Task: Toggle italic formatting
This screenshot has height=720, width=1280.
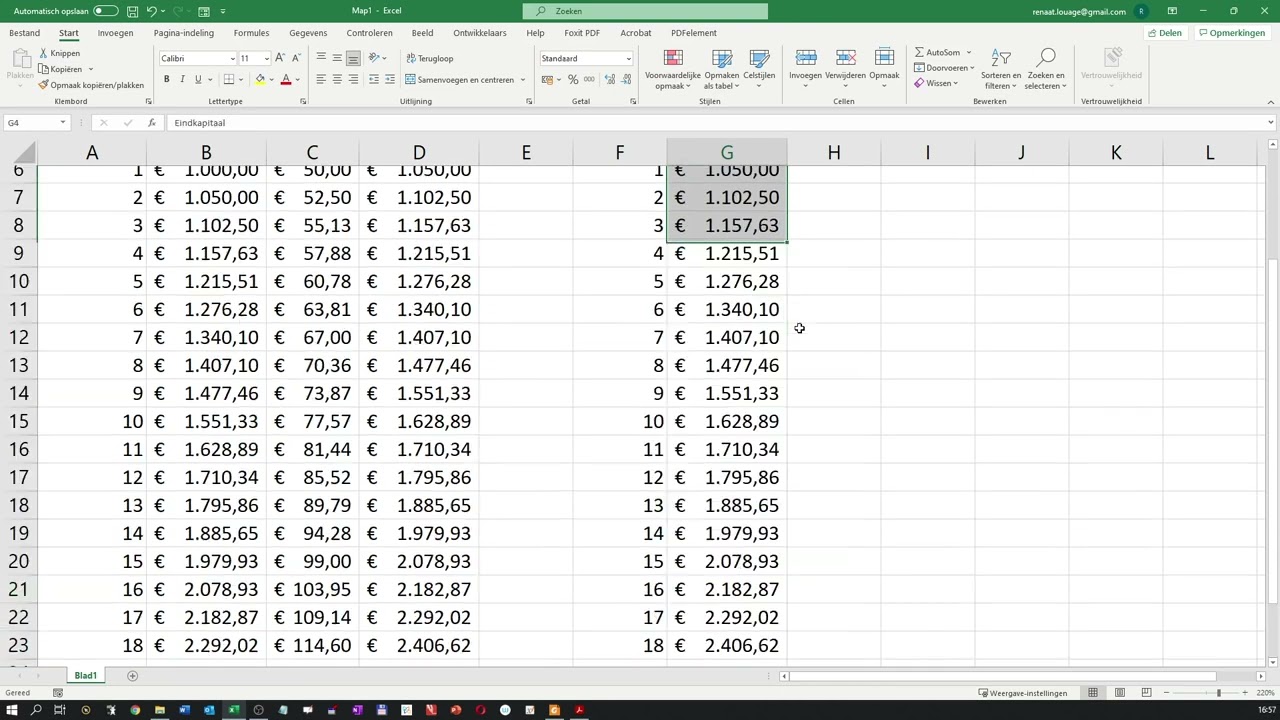Action: coord(182,79)
